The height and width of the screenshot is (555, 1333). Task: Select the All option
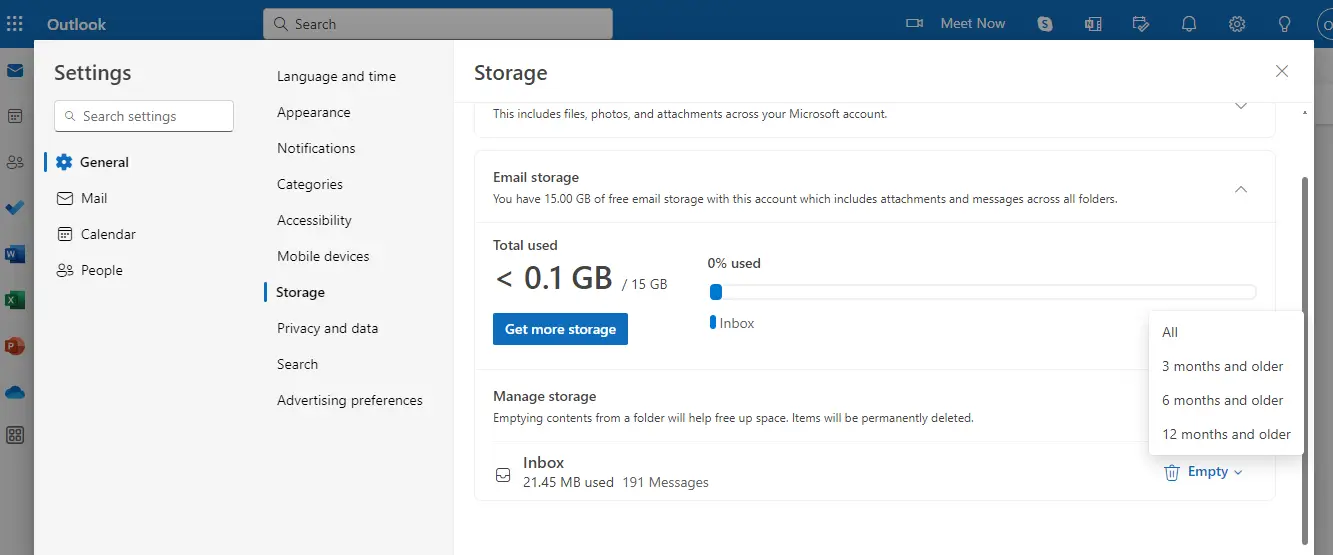click(x=1227, y=332)
